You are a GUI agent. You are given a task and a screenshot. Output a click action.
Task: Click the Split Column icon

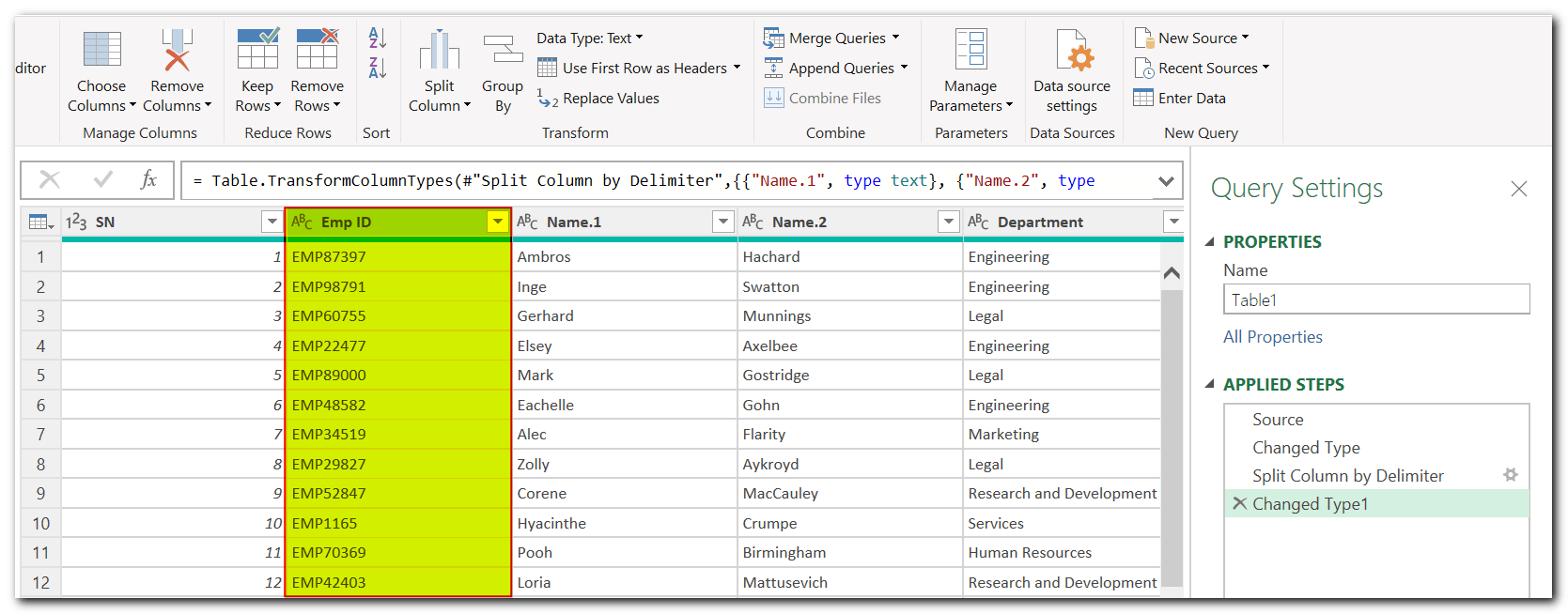439,50
